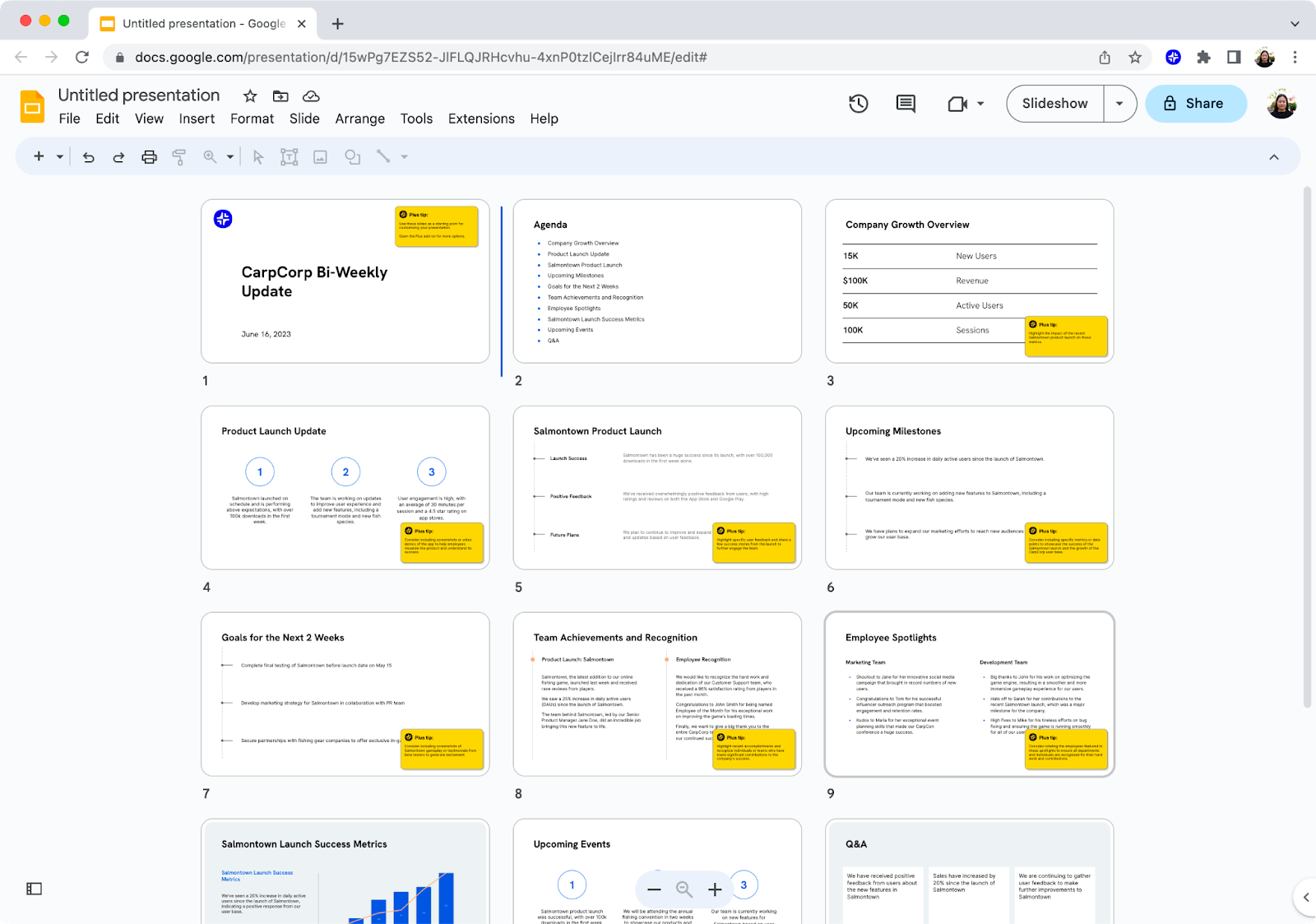Image resolution: width=1316 pixels, height=924 pixels.
Task: Select Product Launch Update slide
Action: (x=345, y=488)
